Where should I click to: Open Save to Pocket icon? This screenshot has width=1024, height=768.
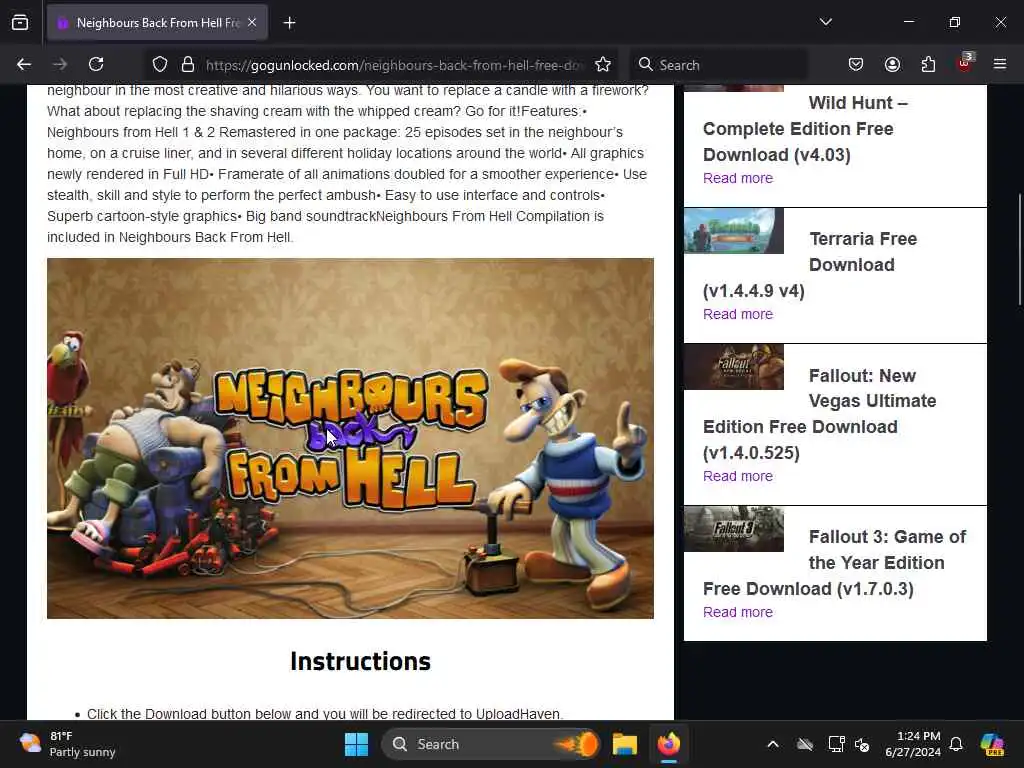pos(856,64)
